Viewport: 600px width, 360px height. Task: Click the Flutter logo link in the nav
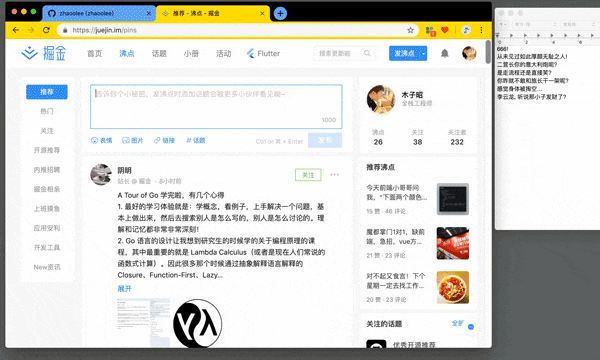pyautogui.click(x=263, y=53)
